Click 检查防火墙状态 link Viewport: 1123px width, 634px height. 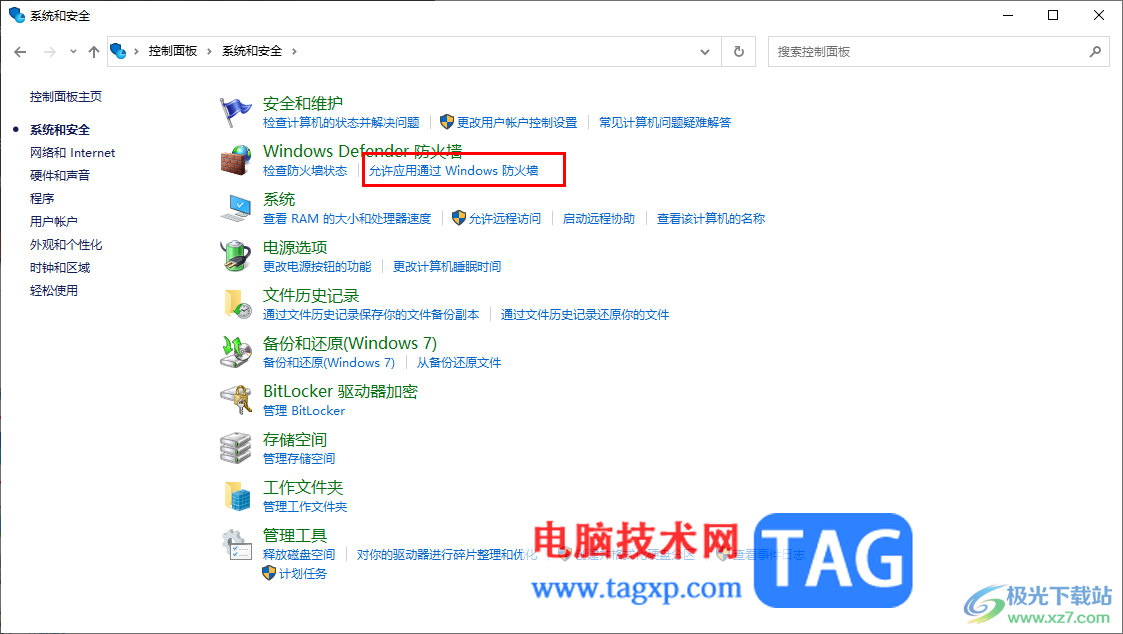pyautogui.click(x=305, y=170)
